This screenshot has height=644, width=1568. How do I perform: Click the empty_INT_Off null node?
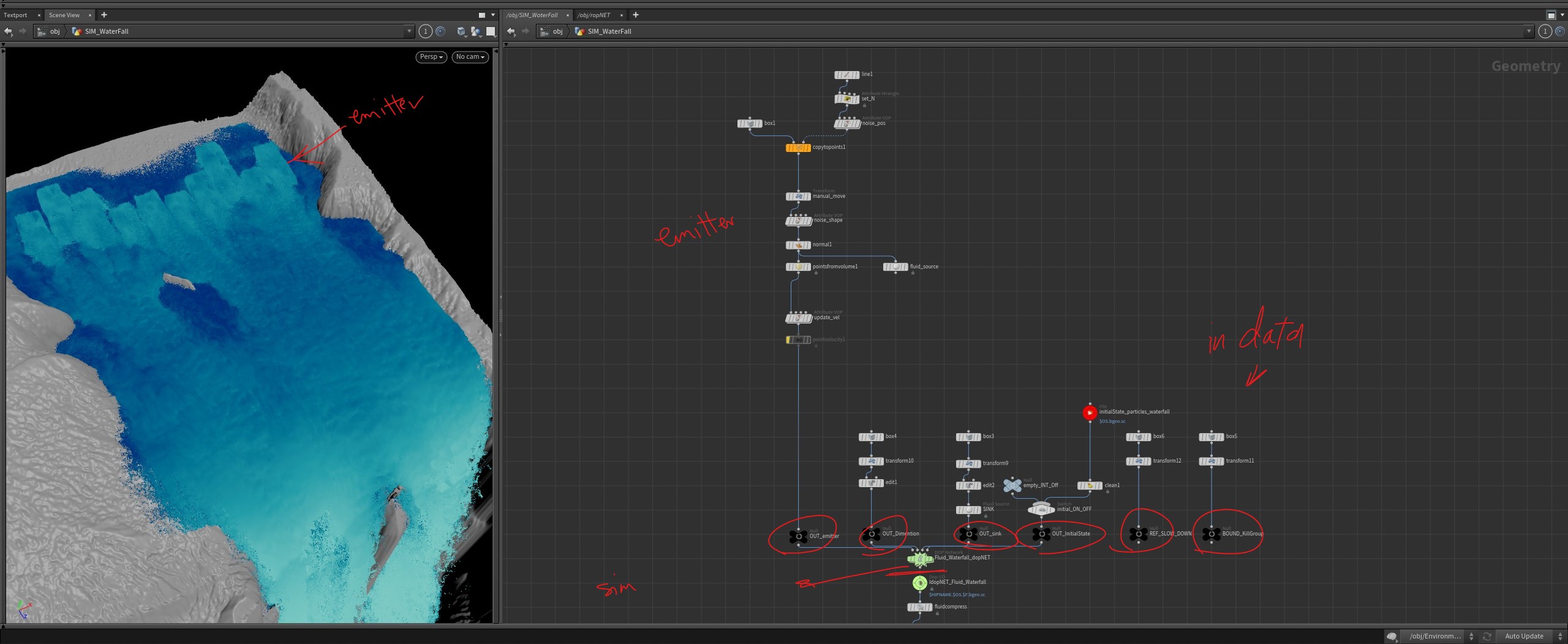click(1012, 485)
